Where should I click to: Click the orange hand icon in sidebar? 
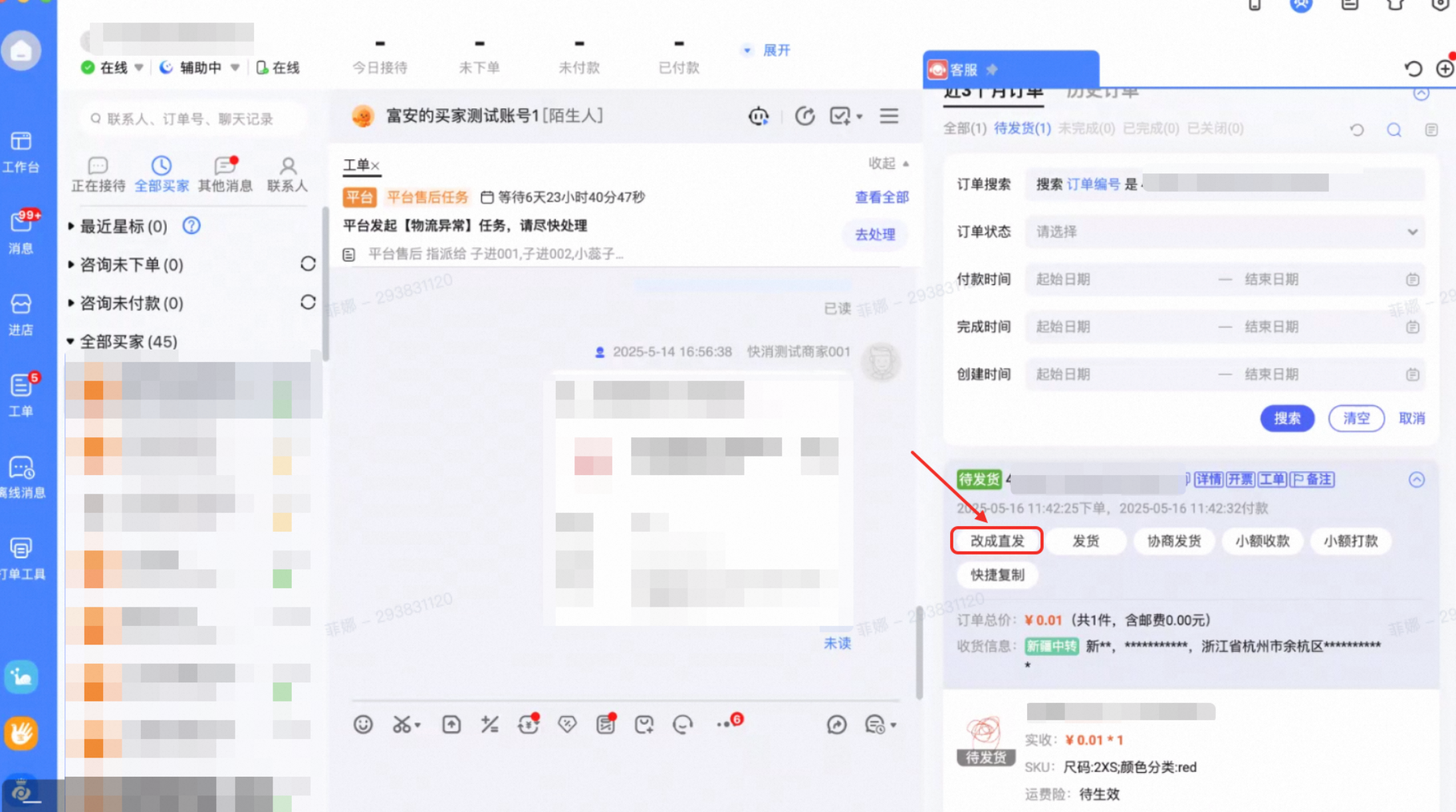click(x=21, y=734)
